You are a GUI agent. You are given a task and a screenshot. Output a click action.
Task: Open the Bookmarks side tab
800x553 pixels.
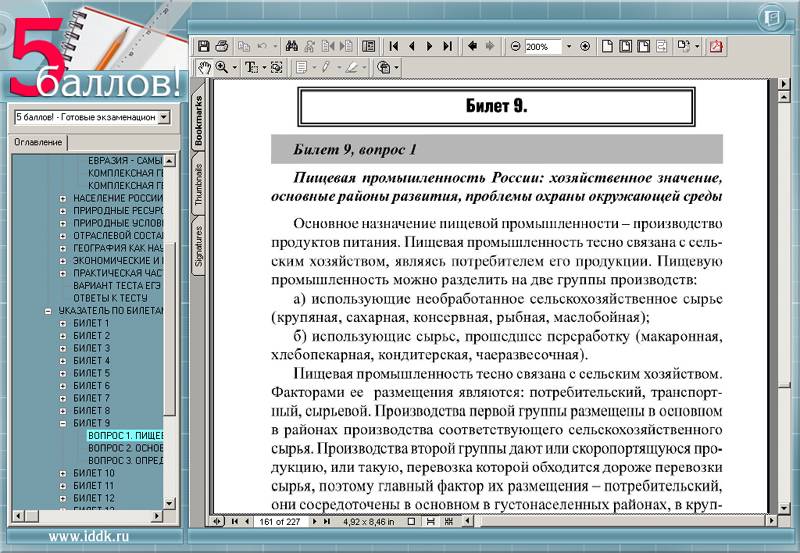coord(198,120)
